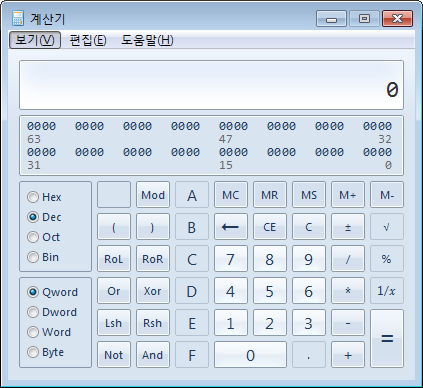Click the hex digit F key
Image resolution: width=423 pixels, height=388 pixels.
pos(192,355)
